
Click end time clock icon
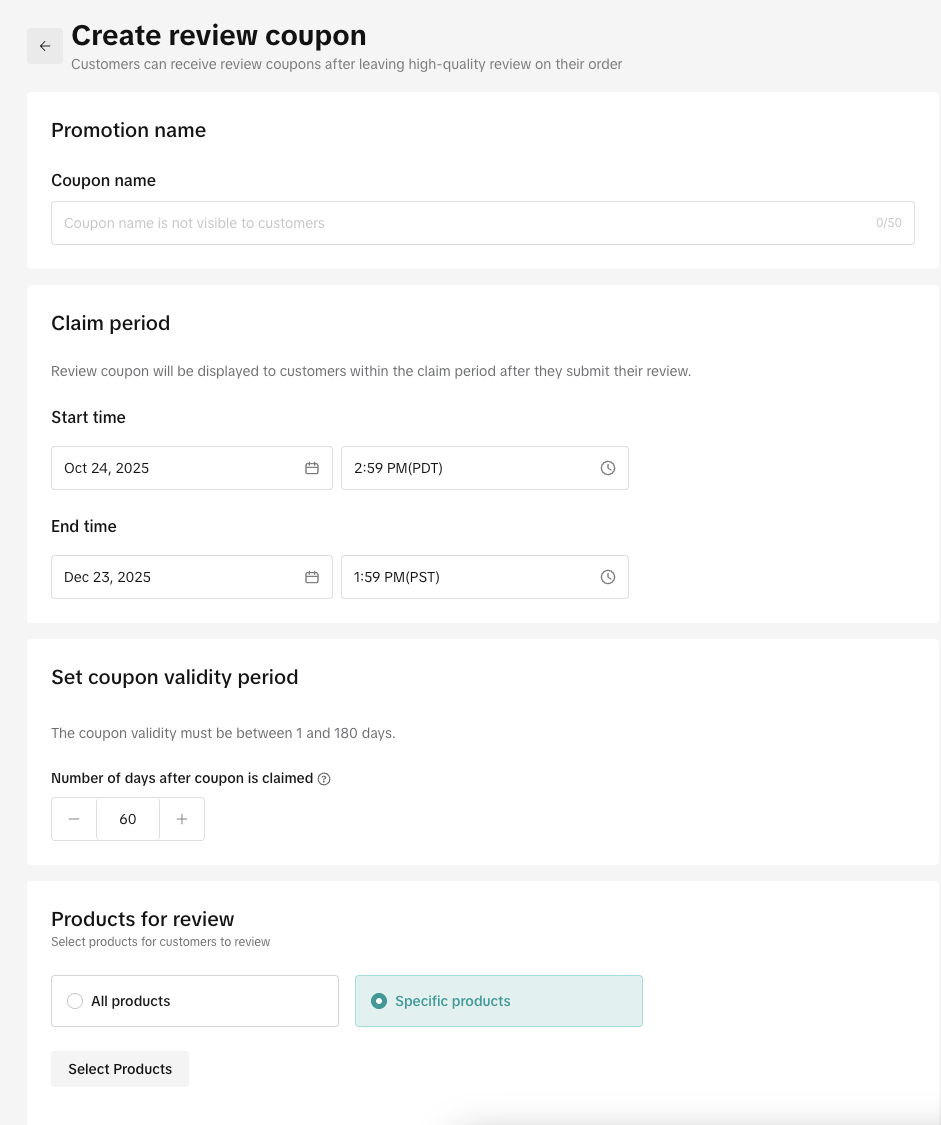click(608, 577)
